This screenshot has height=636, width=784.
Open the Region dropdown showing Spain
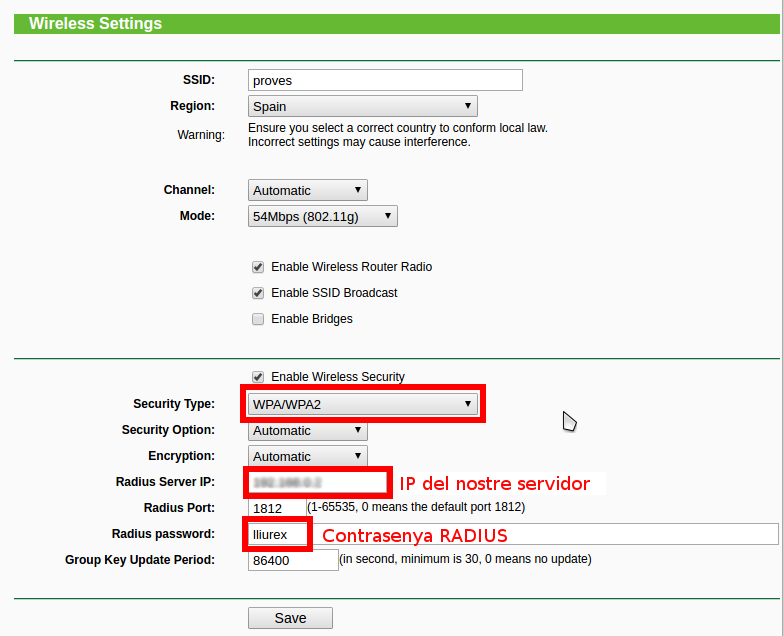pyautogui.click(x=362, y=106)
